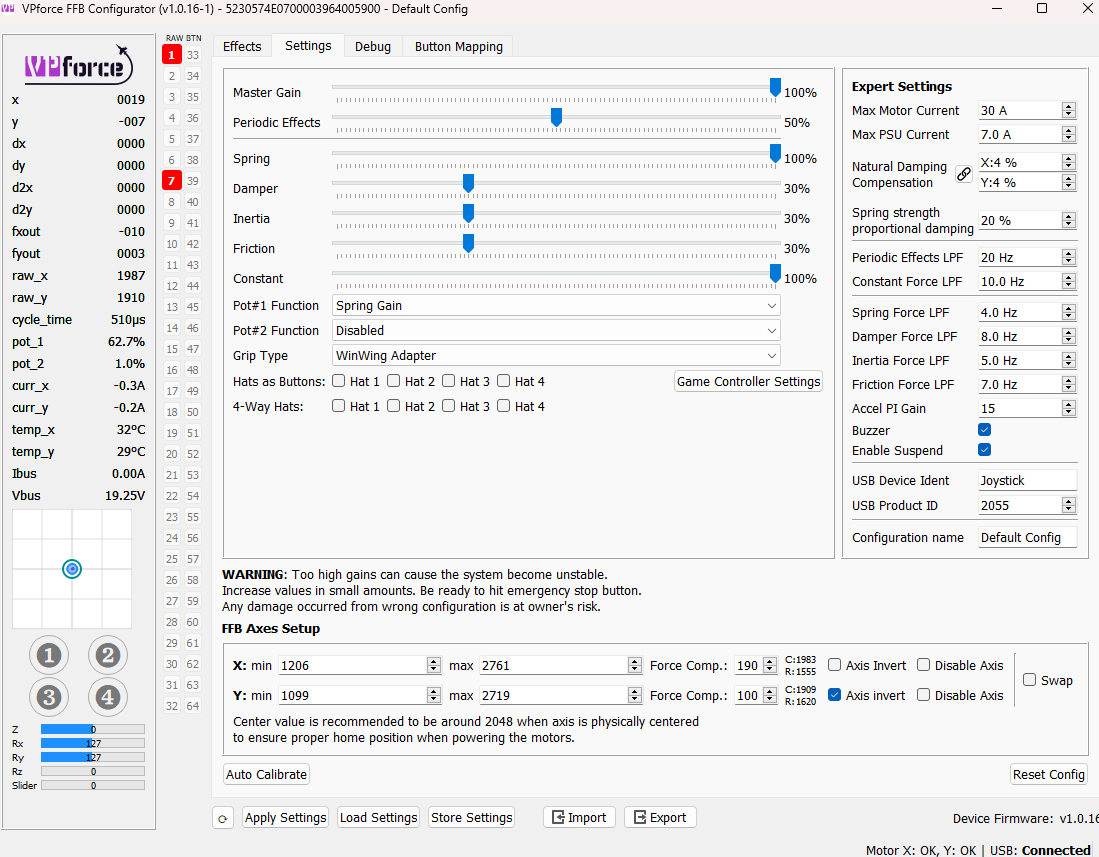Click round button 1 below the axis plot

49,655
